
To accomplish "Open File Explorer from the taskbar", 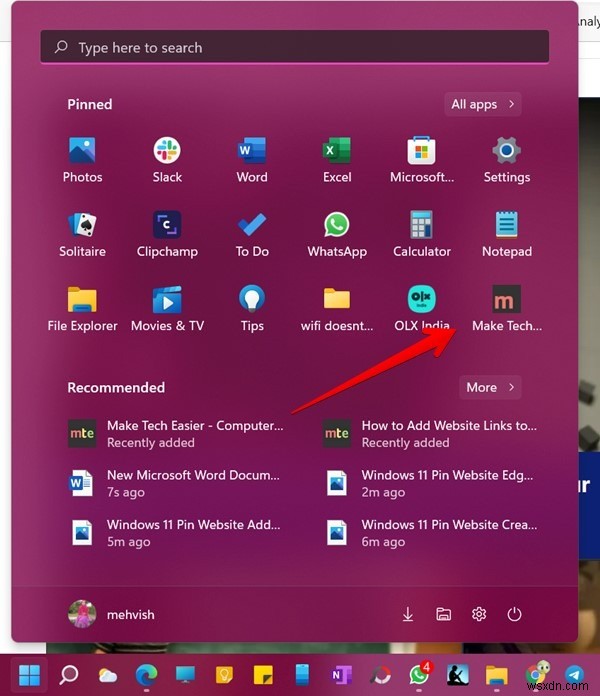I will pyautogui.click(x=497, y=675).
